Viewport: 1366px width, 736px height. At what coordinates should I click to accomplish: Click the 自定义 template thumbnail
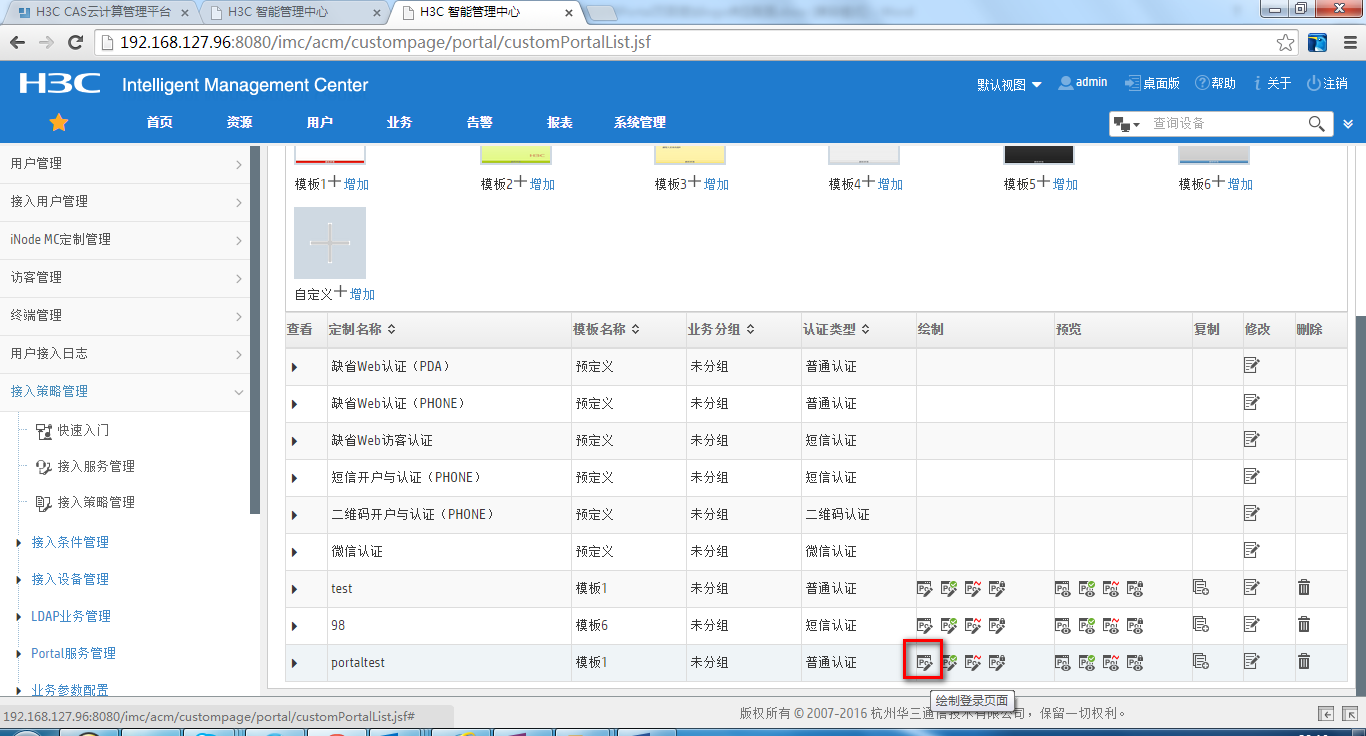pos(330,243)
